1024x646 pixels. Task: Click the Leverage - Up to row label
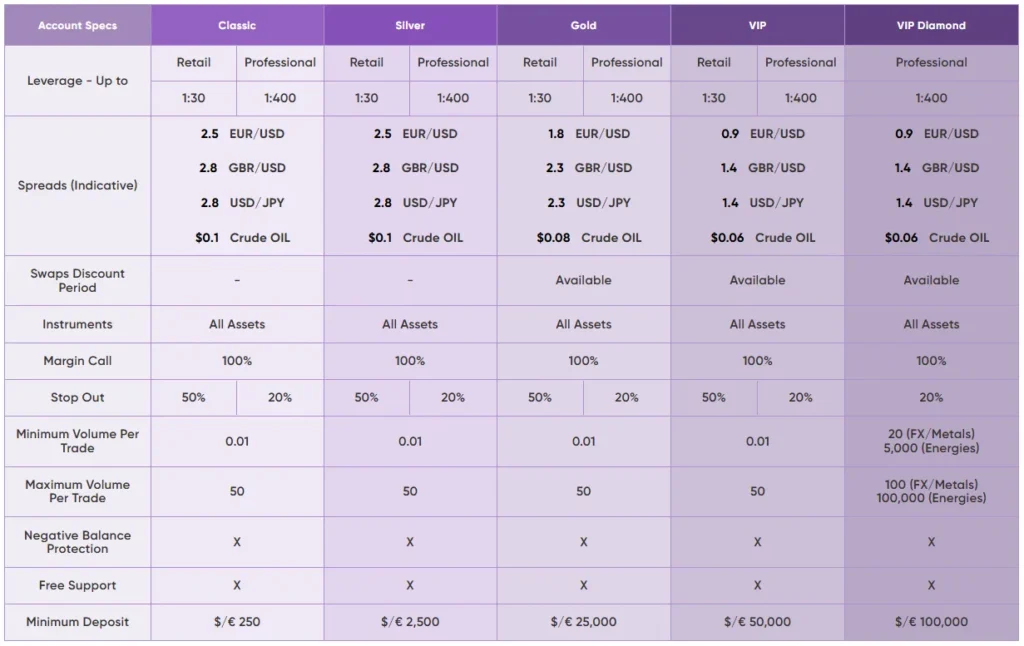coord(78,81)
